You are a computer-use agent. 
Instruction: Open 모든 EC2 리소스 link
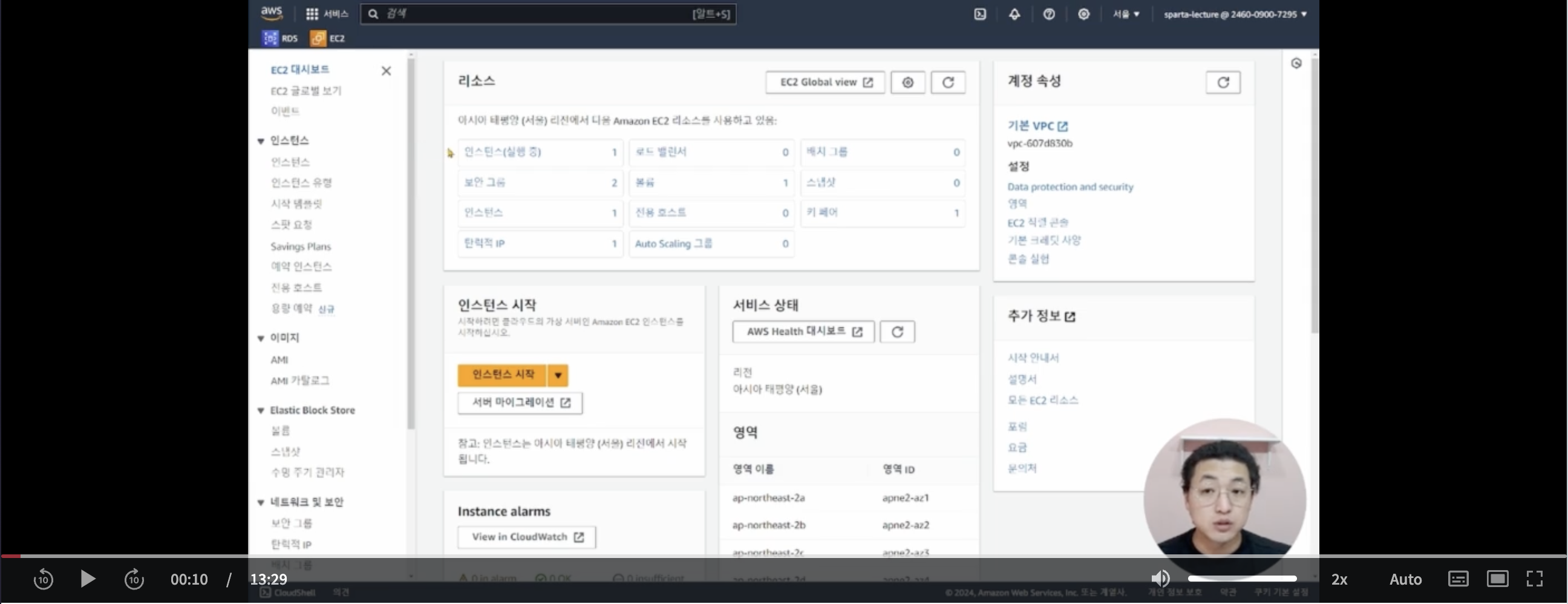click(1043, 400)
